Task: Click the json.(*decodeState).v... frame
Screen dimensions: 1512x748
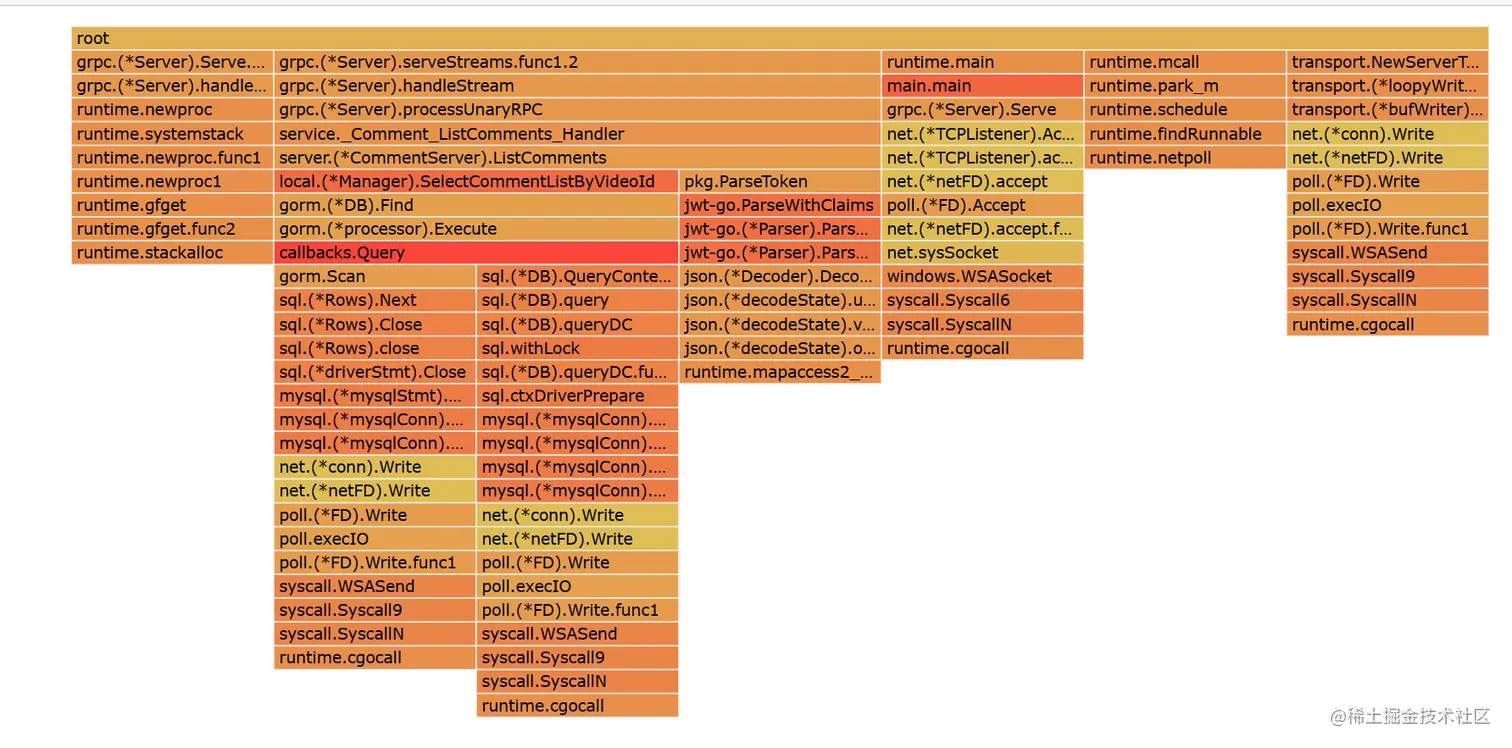Action: pyautogui.click(x=780, y=325)
